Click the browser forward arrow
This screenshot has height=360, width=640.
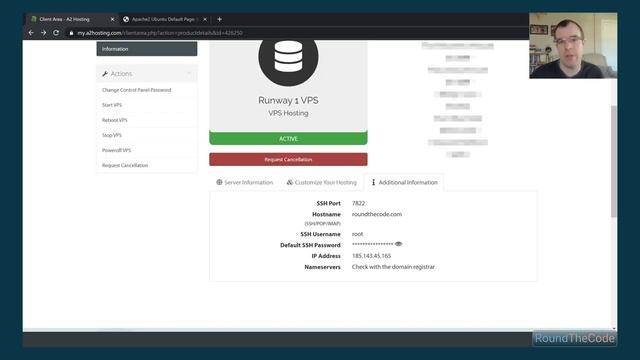(x=44, y=33)
